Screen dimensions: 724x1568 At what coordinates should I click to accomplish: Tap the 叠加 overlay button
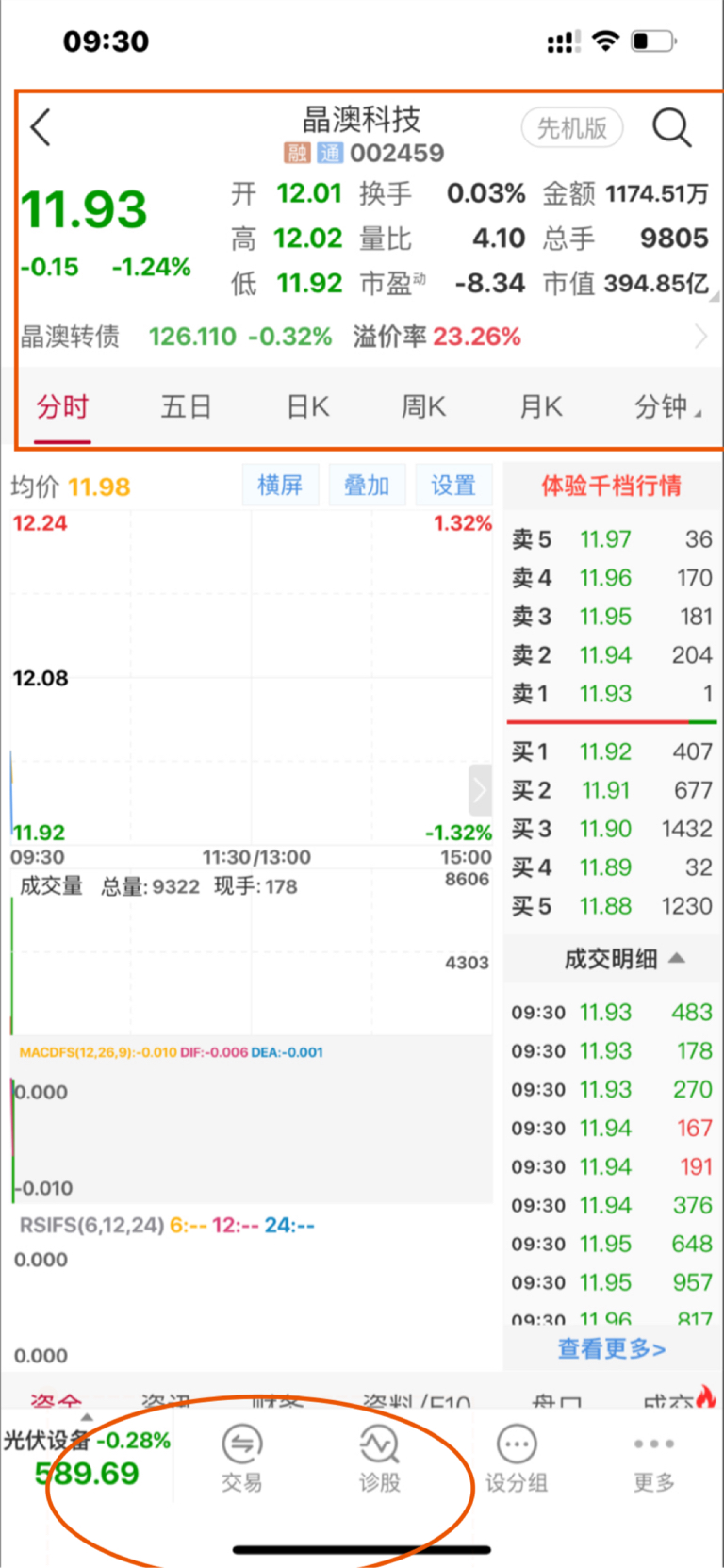[367, 485]
